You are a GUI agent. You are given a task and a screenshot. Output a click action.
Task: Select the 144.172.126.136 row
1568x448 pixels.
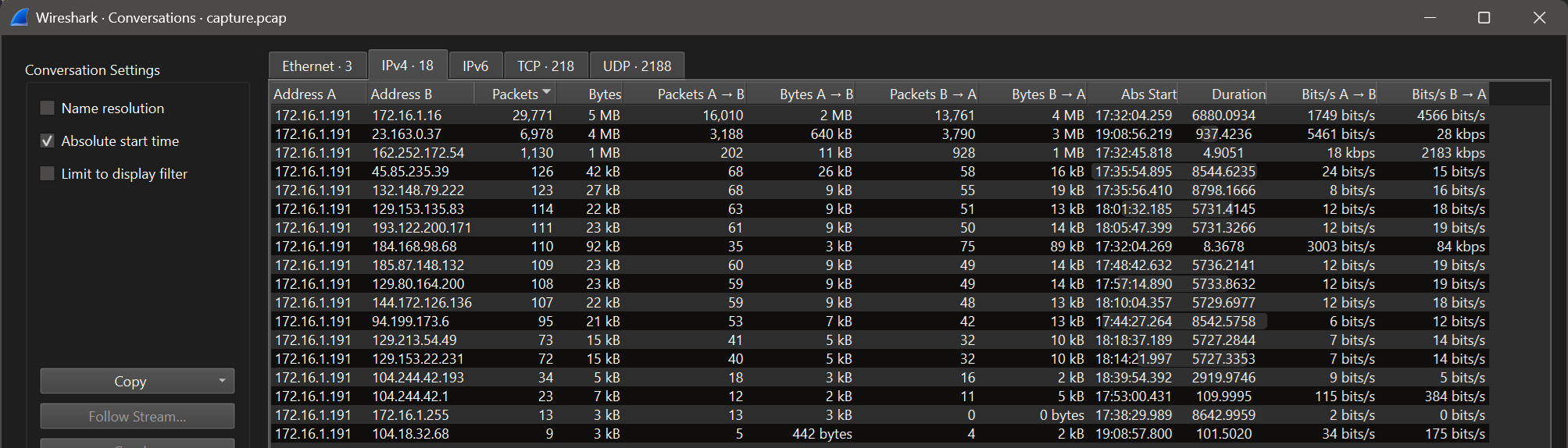879,302
